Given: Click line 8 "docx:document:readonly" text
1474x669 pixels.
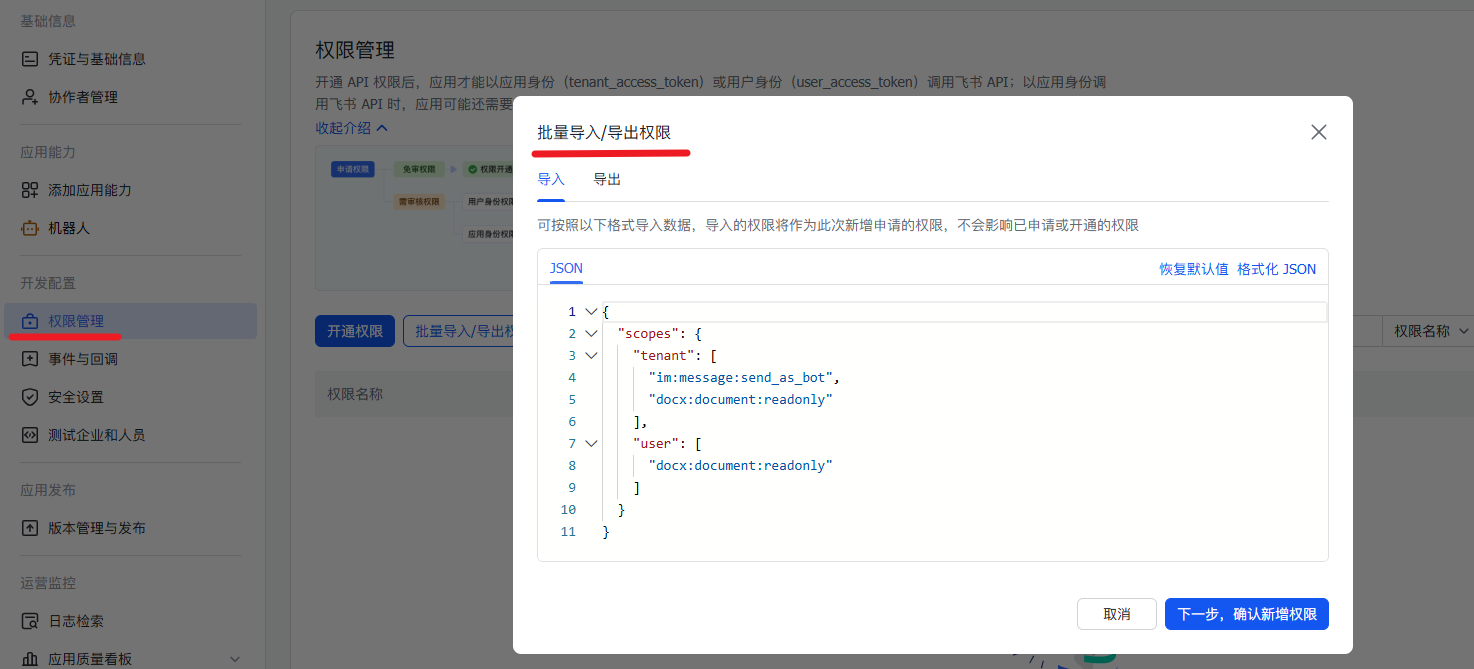Looking at the screenshot, I should (x=740, y=466).
